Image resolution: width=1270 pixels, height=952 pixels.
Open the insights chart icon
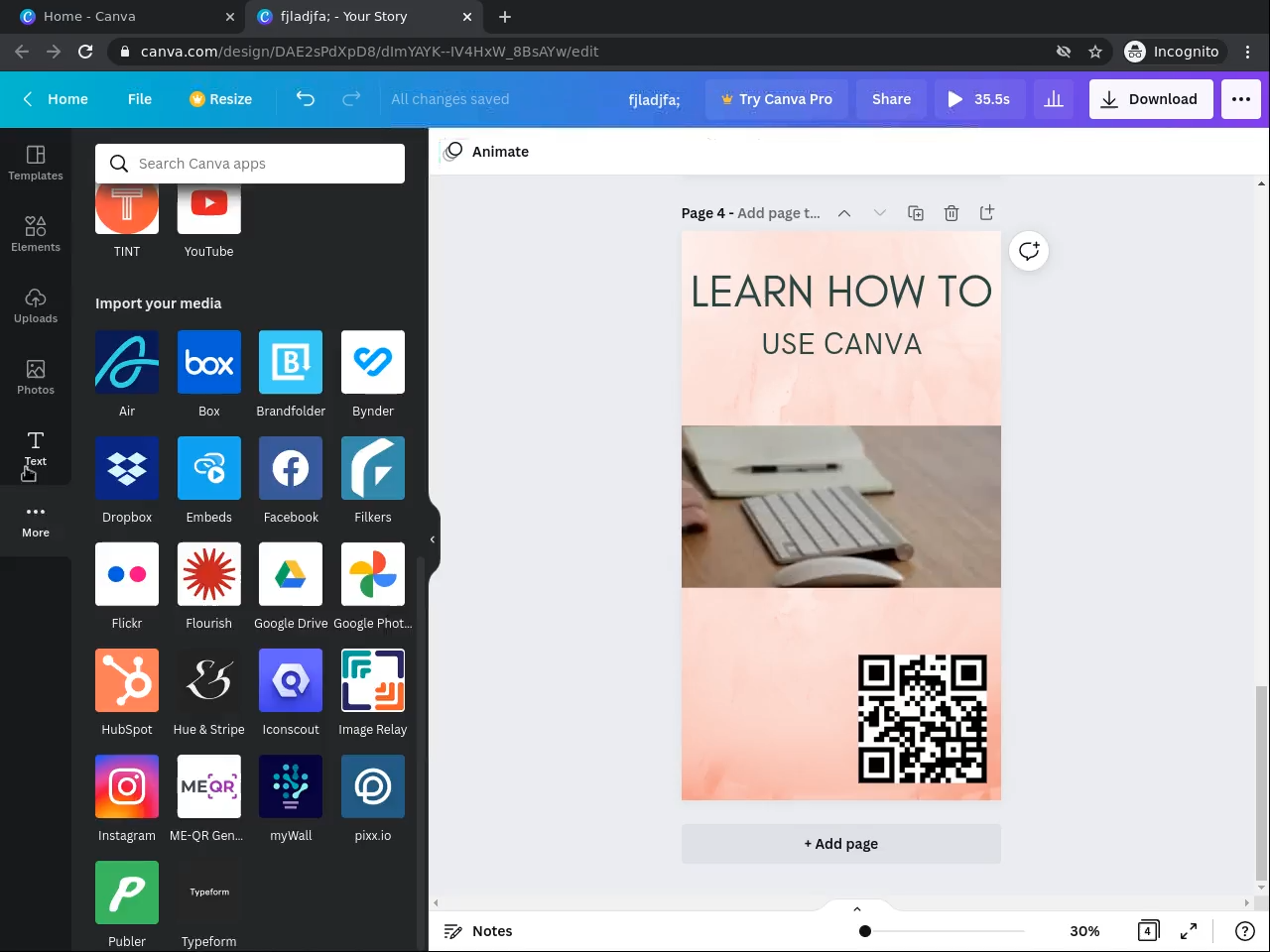pos(1054,99)
